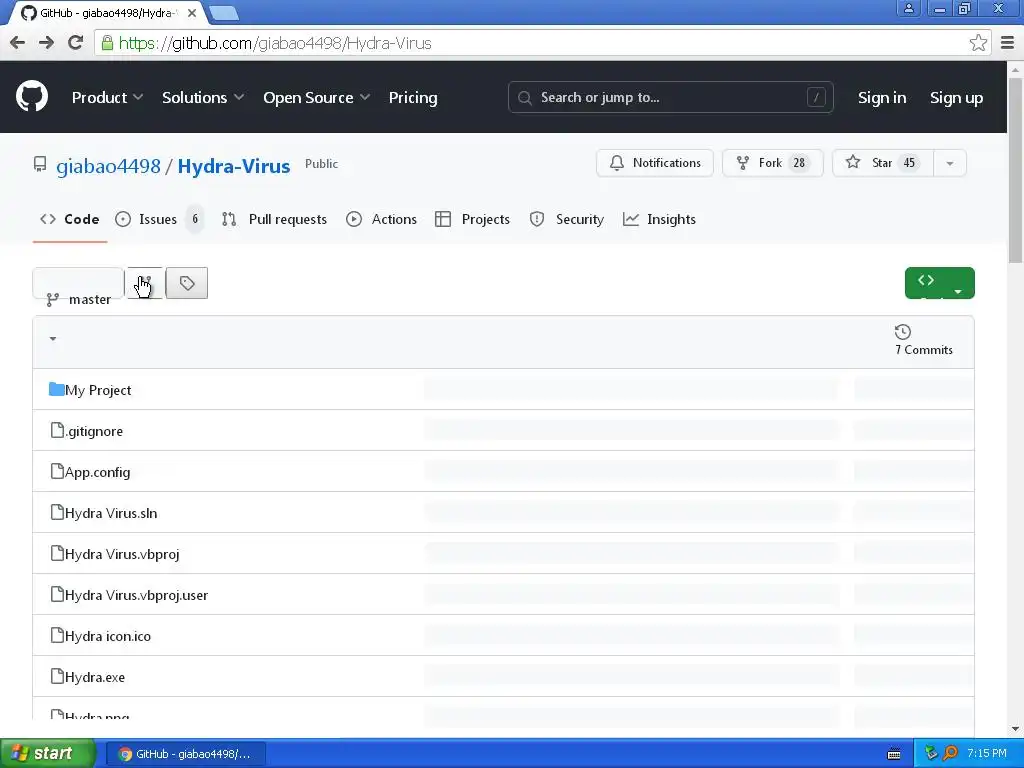Expand the Solutions menu
Screen dimensions: 1024x768
point(203,97)
